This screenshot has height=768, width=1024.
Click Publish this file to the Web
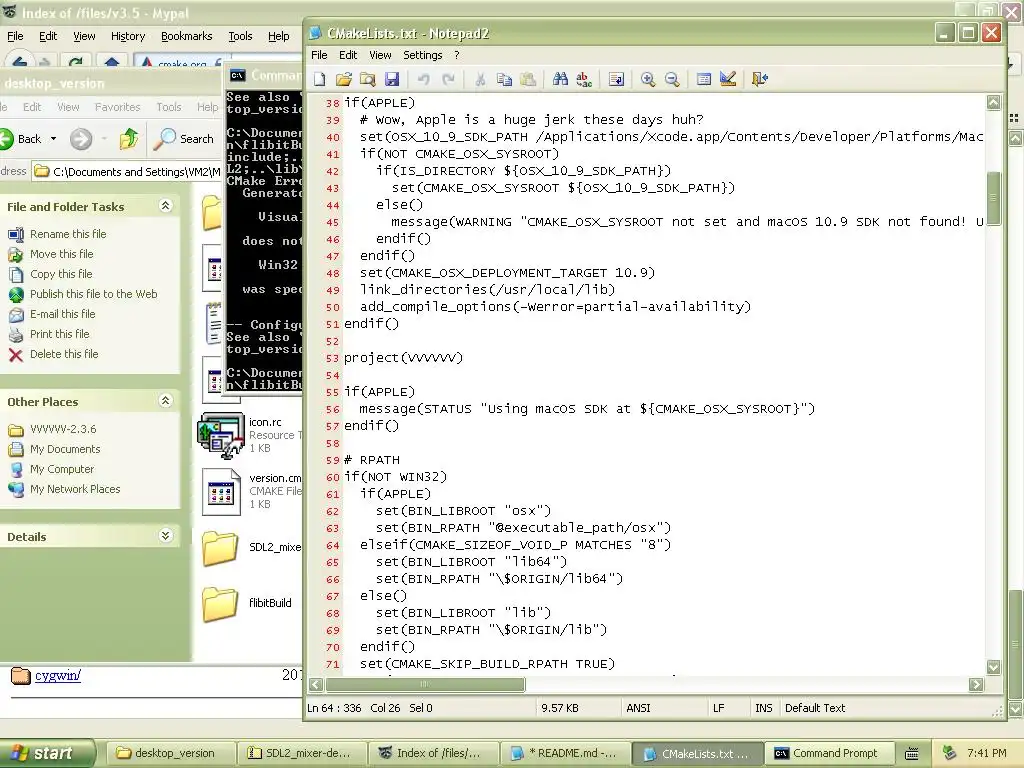(93, 294)
